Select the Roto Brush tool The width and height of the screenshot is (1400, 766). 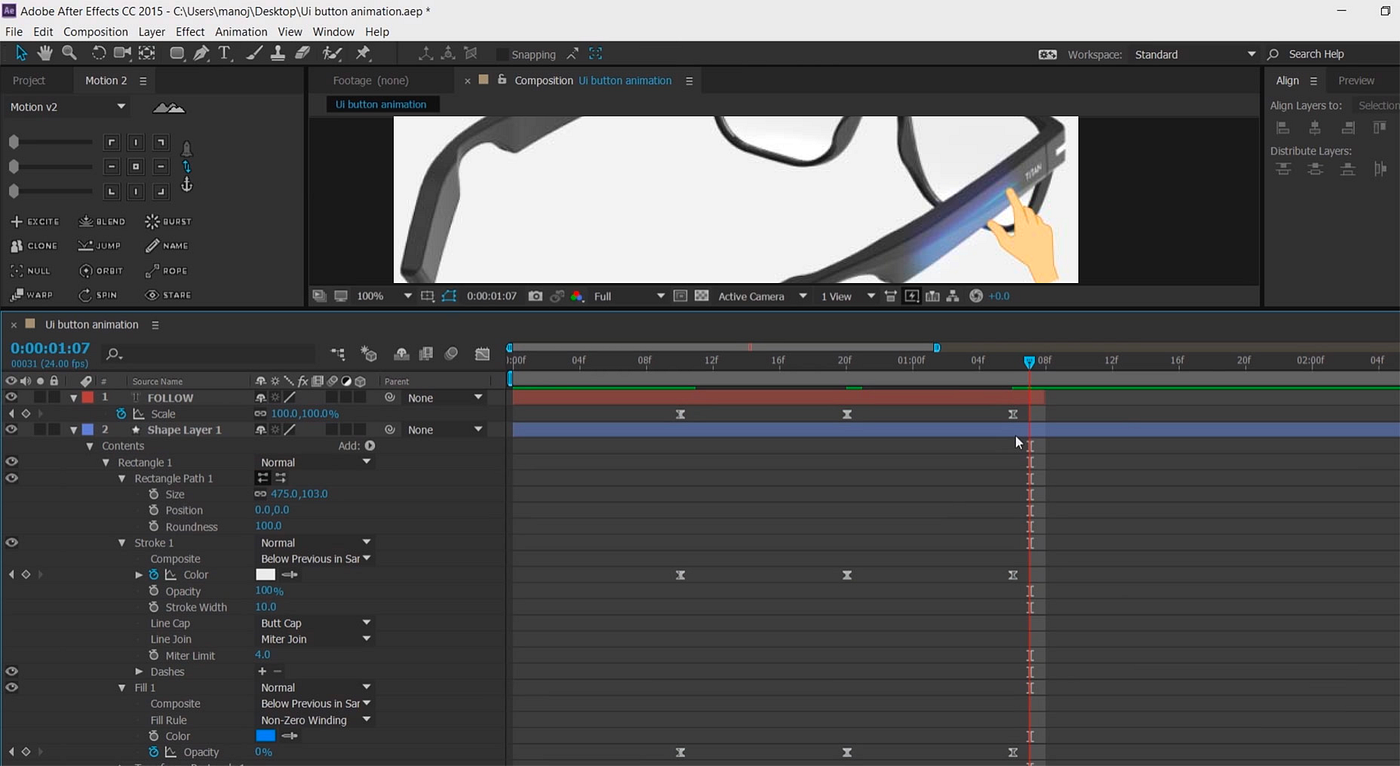click(x=331, y=53)
